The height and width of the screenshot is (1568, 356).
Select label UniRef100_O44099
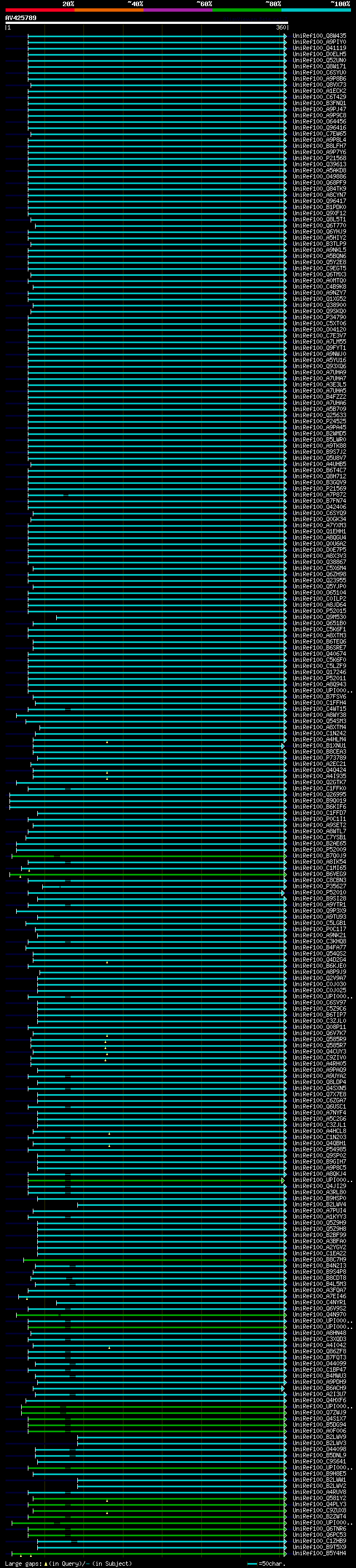(319, 1363)
